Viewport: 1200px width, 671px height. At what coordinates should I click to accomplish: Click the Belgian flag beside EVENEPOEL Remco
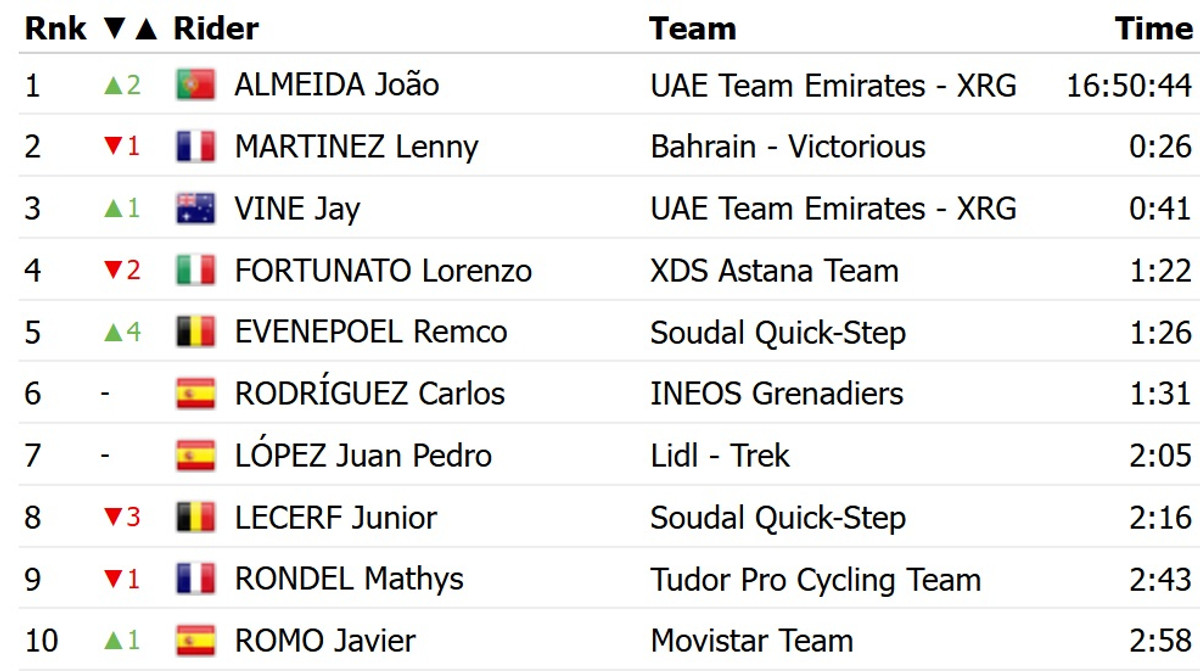click(x=196, y=332)
